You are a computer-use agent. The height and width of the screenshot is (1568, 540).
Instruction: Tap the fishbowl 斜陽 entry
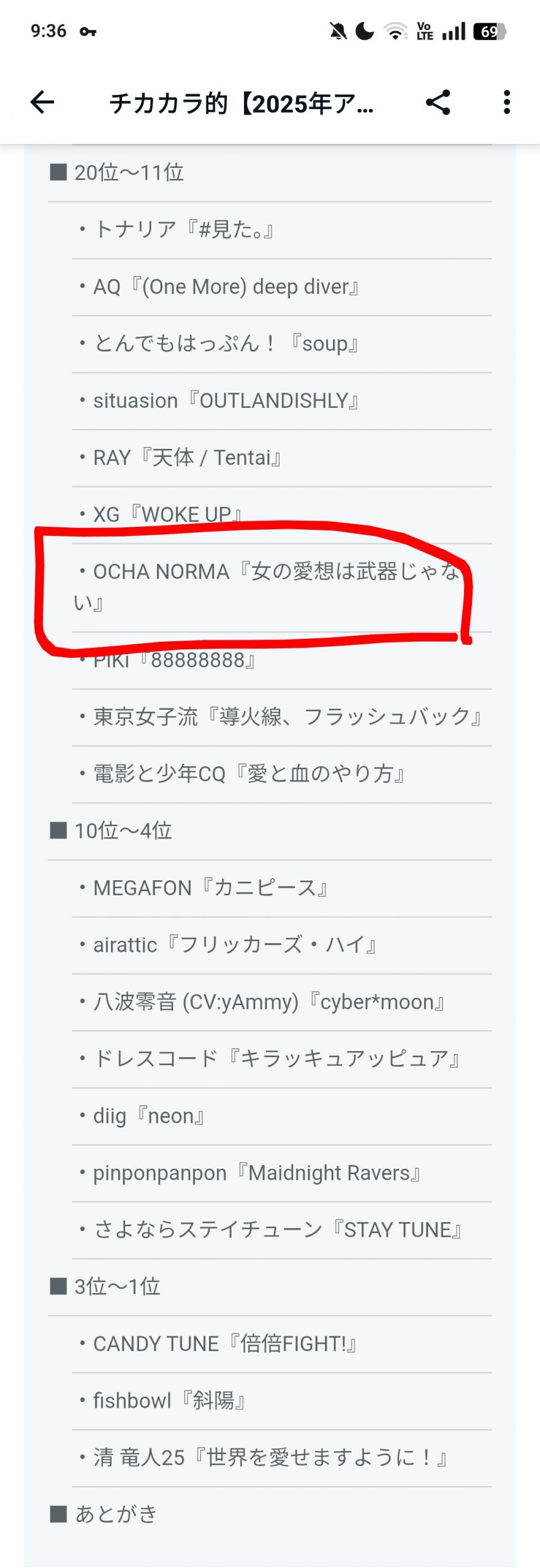coord(169,1401)
